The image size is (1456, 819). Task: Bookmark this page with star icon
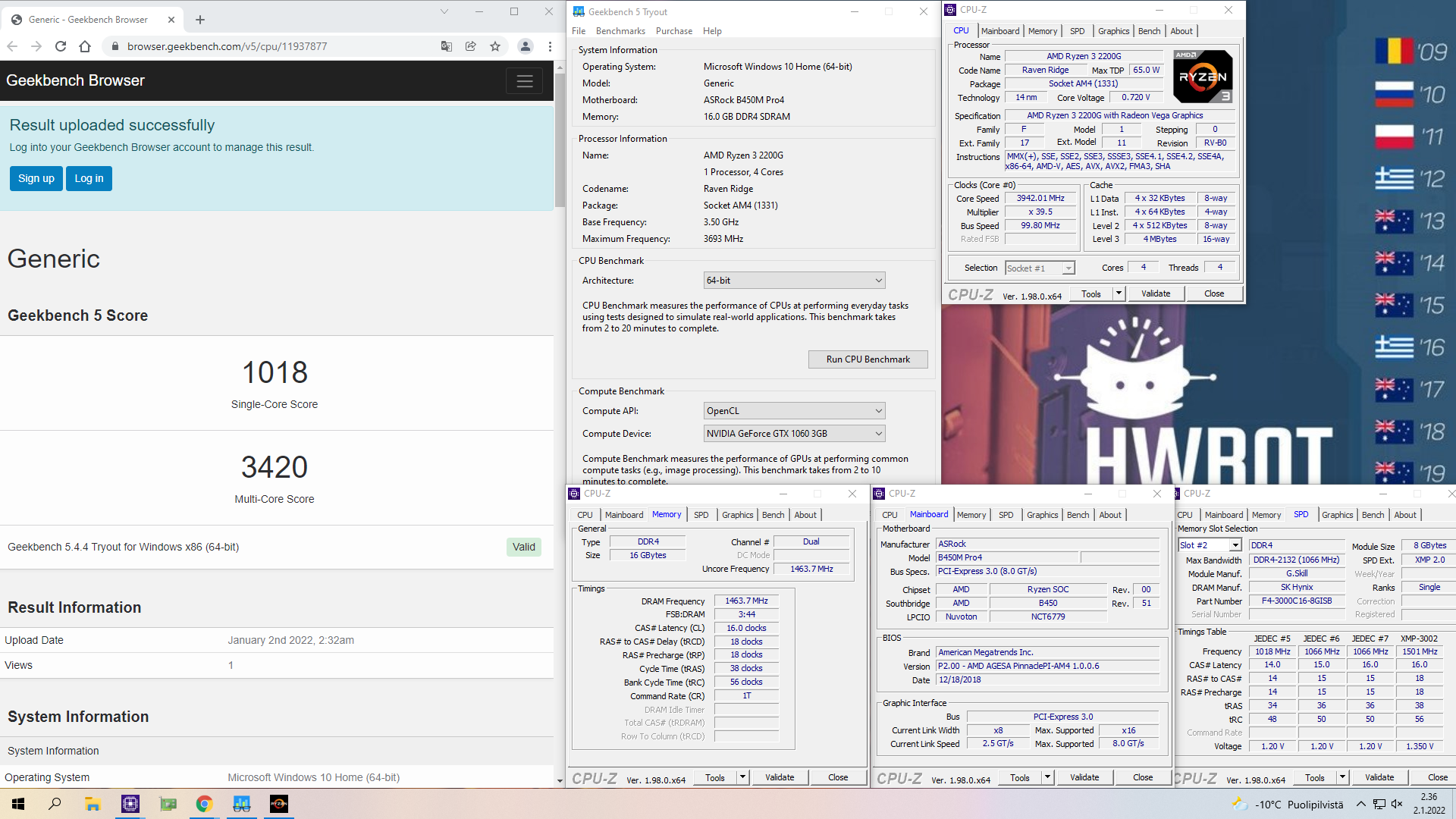click(495, 46)
